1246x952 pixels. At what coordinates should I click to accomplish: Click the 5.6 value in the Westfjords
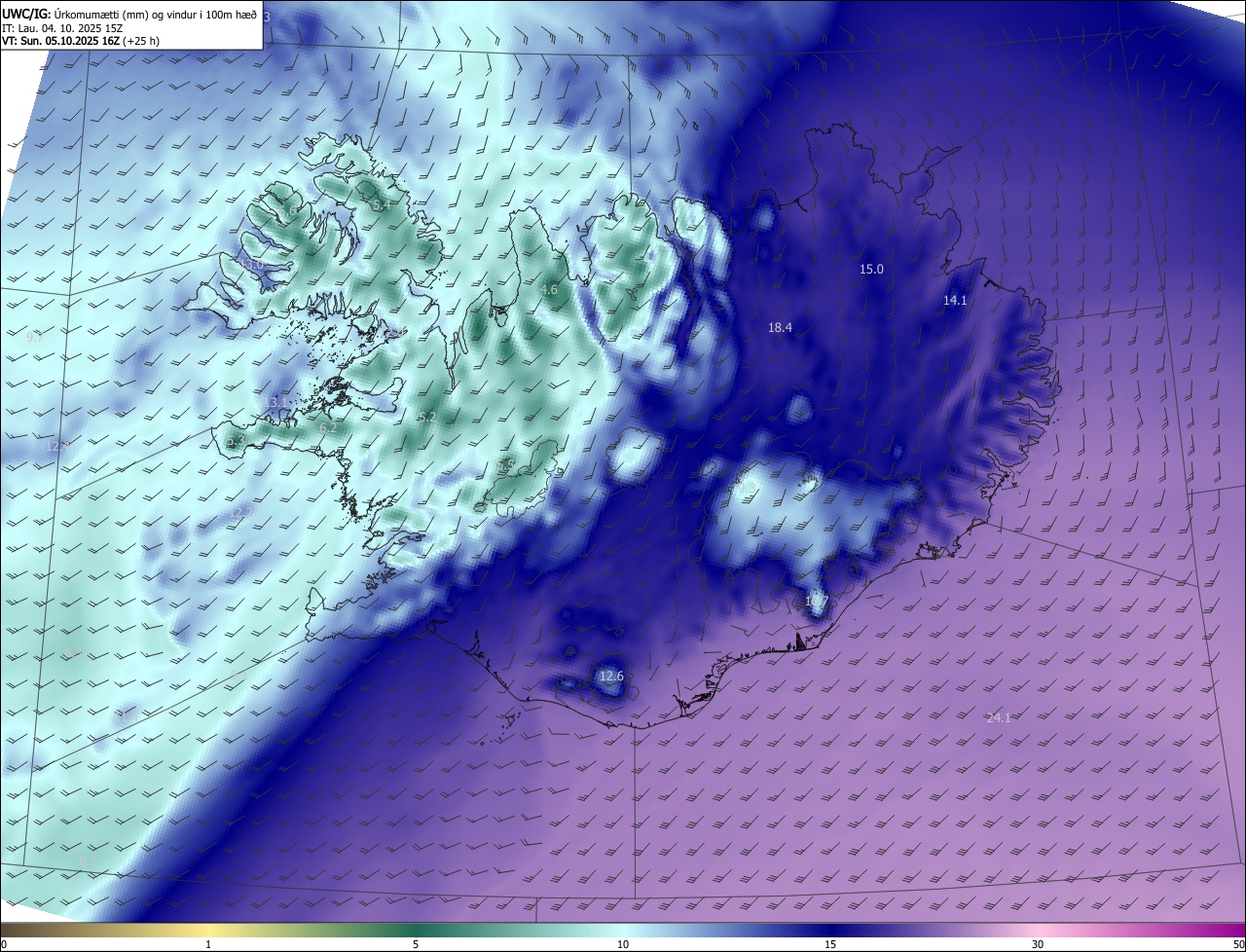pos(288,210)
